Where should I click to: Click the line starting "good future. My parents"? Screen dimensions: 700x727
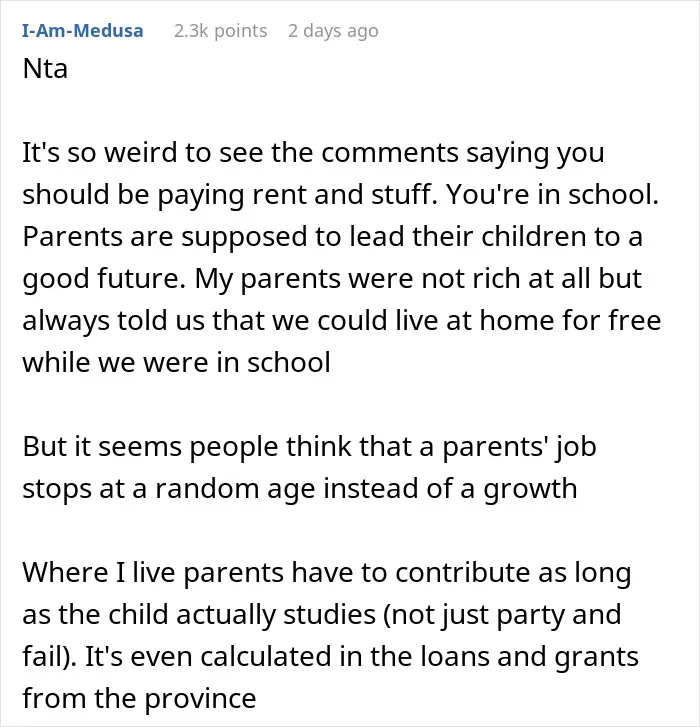[332, 279]
